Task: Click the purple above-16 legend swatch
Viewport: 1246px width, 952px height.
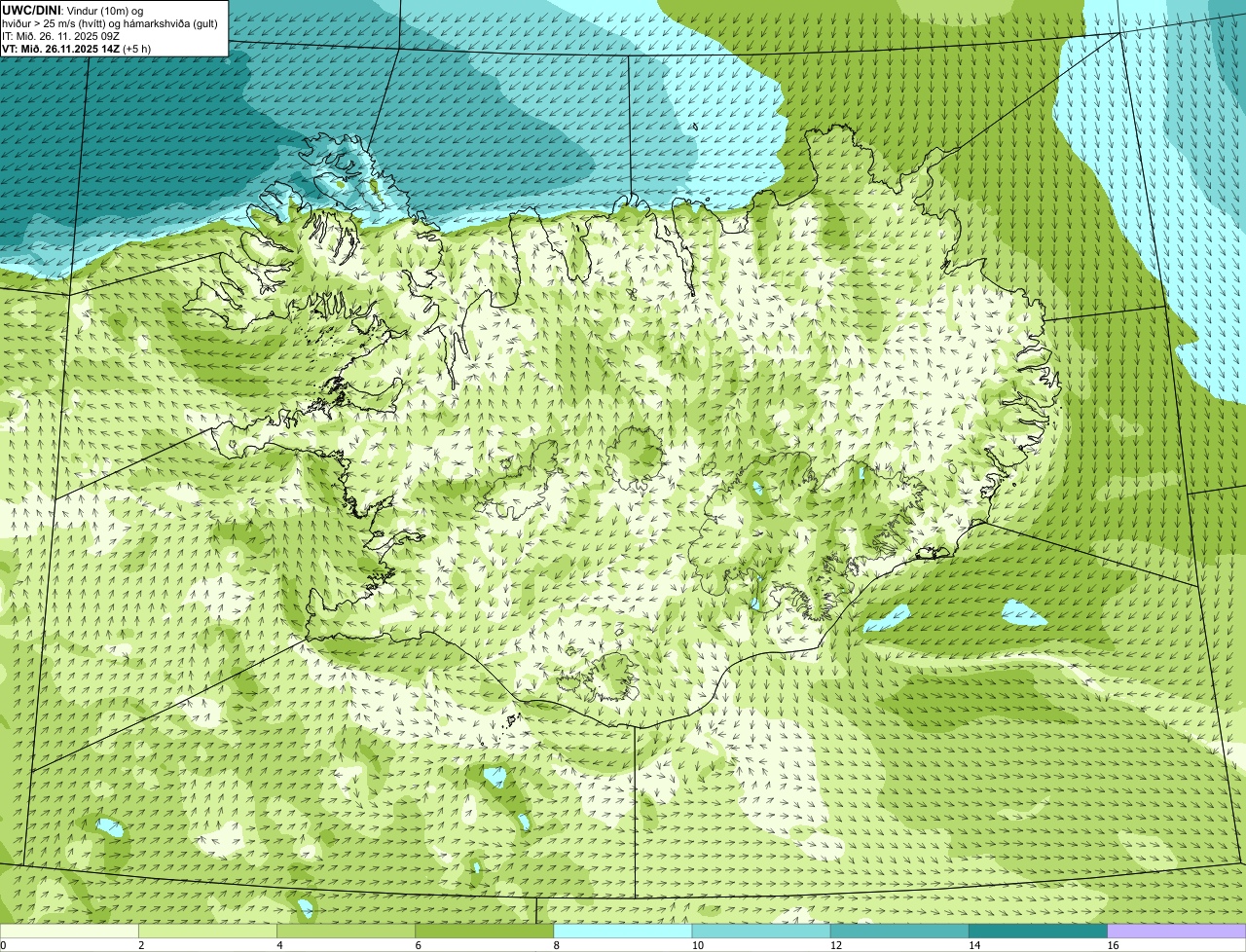Action: point(1177,931)
